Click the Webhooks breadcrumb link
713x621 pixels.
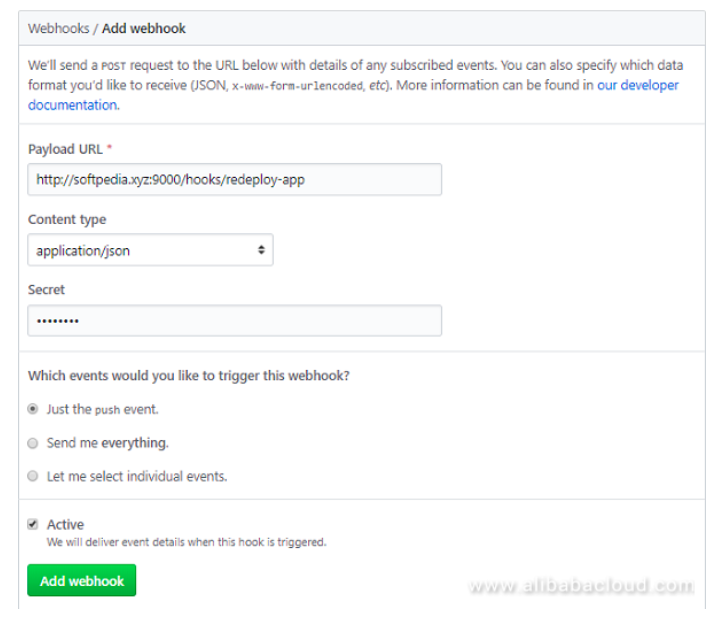click(59, 28)
